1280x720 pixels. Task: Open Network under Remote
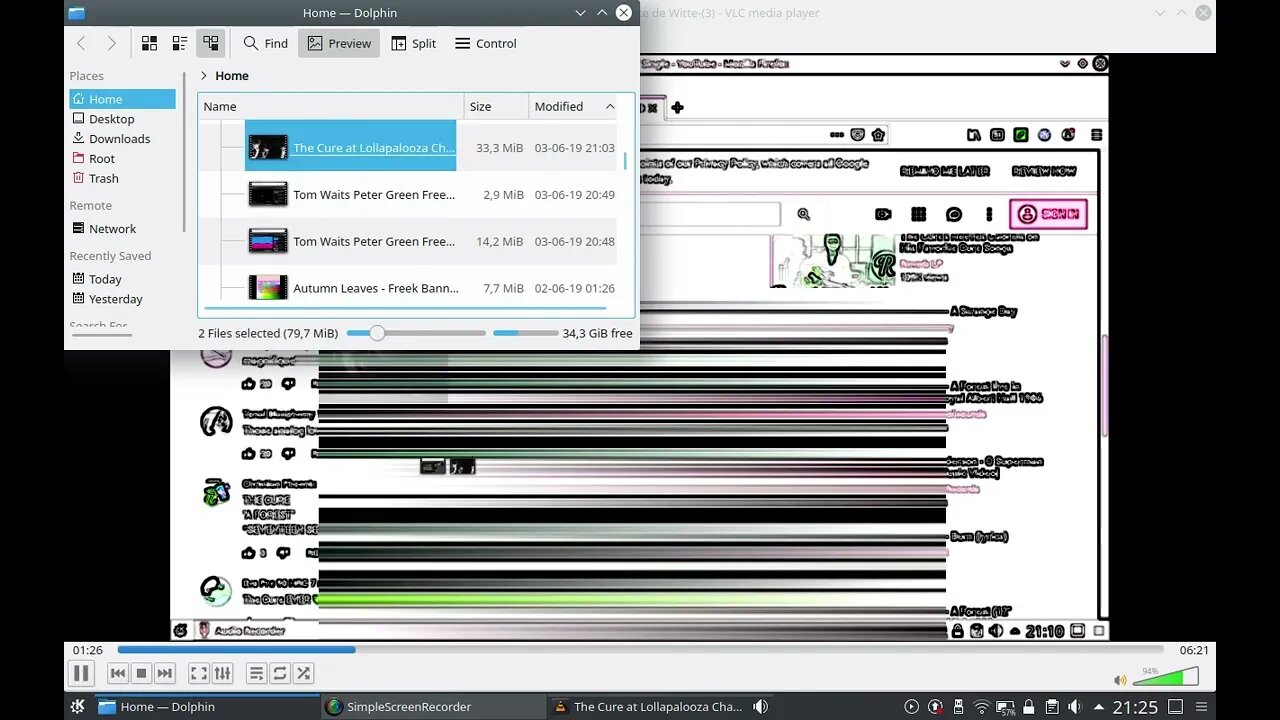click(122, 229)
